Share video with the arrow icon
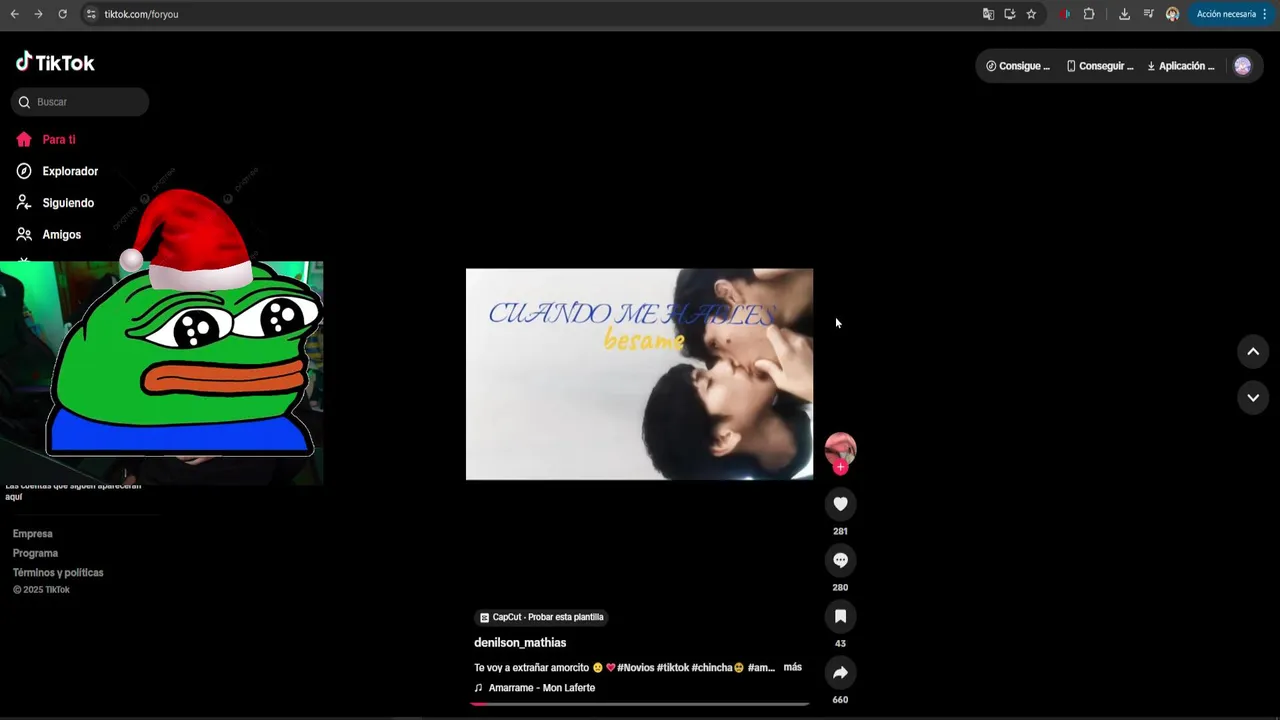Image resolution: width=1280 pixels, height=720 pixels. 840,672
